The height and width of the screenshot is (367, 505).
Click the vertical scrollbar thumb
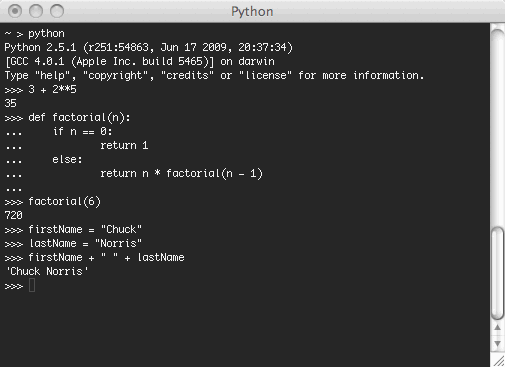(498, 273)
